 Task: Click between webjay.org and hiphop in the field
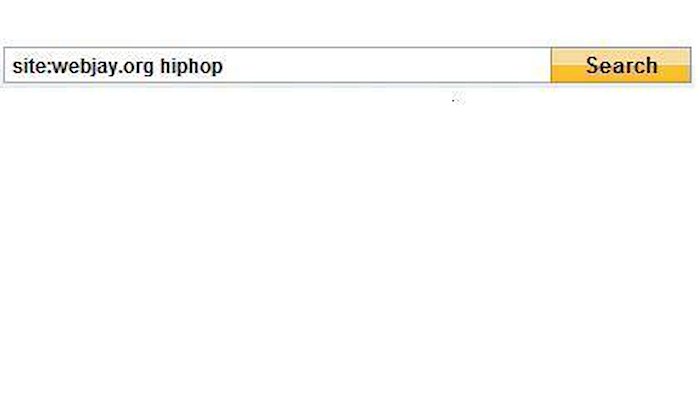tap(157, 67)
